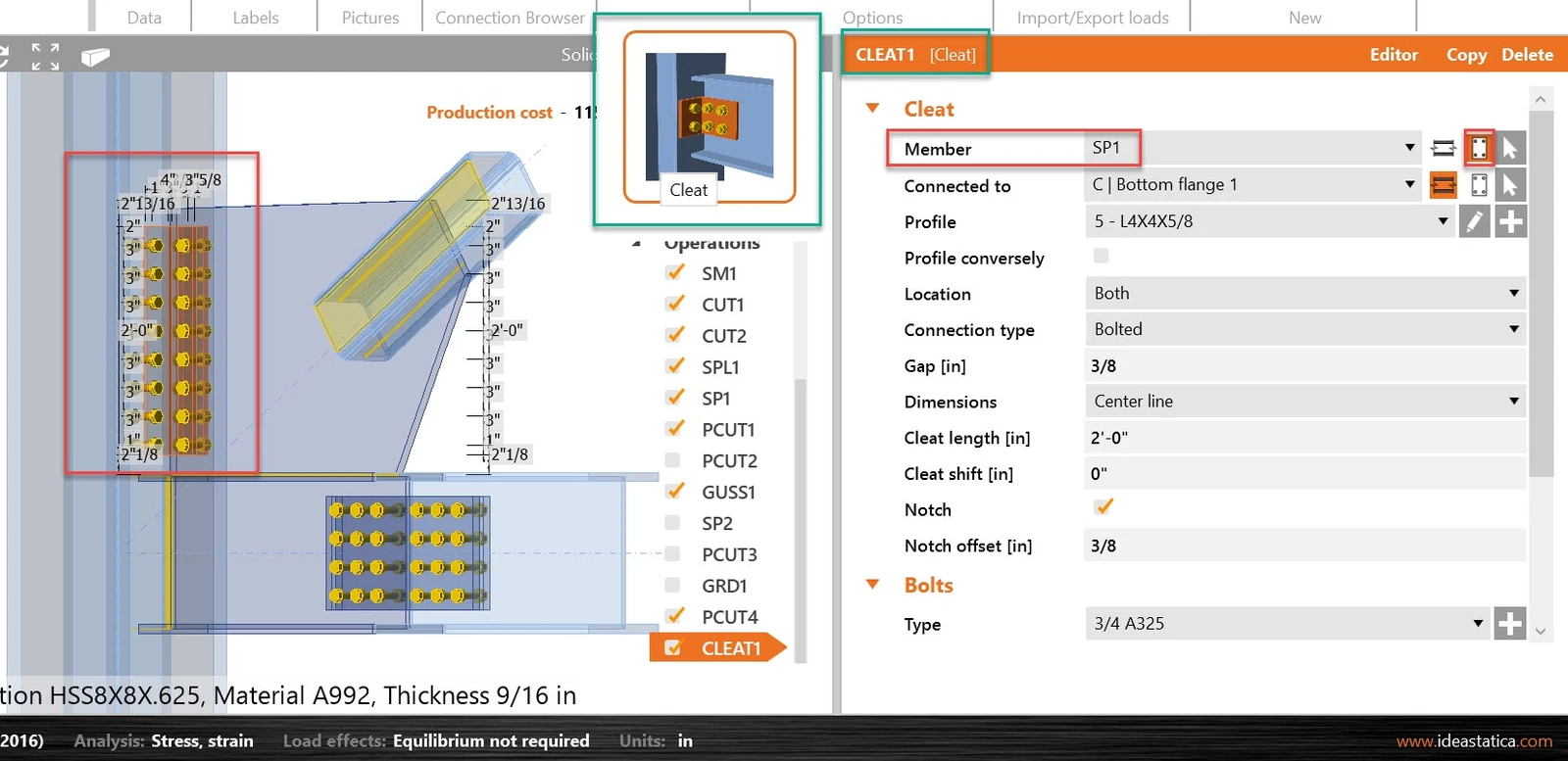This screenshot has height=761, width=1568.
Task: Open the Connection Browser tab
Action: [x=510, y=18]
